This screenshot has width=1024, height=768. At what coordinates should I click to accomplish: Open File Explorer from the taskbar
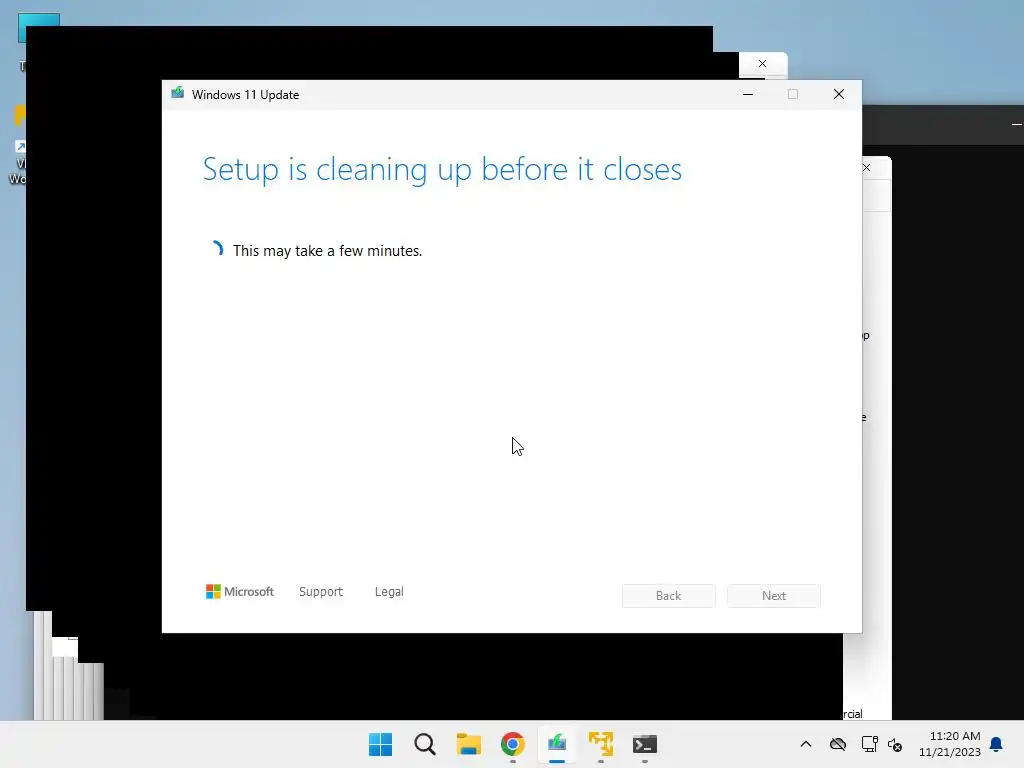[468, 744]
